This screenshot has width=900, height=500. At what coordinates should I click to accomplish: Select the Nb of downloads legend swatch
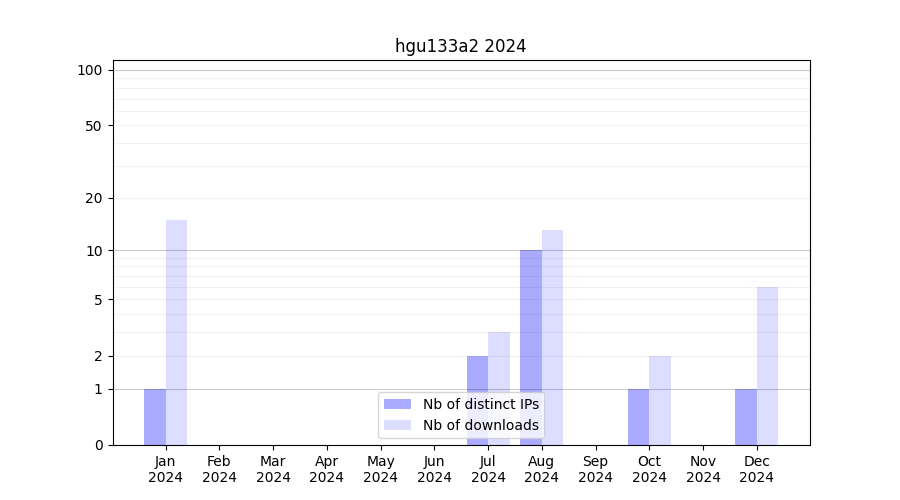click(397, 425)
